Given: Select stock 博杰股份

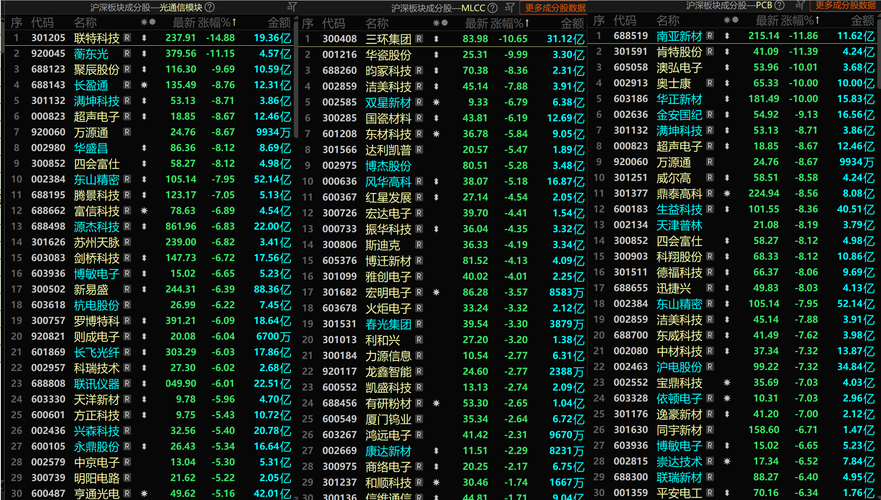Looking at the screenshot, I should [388, 166].
